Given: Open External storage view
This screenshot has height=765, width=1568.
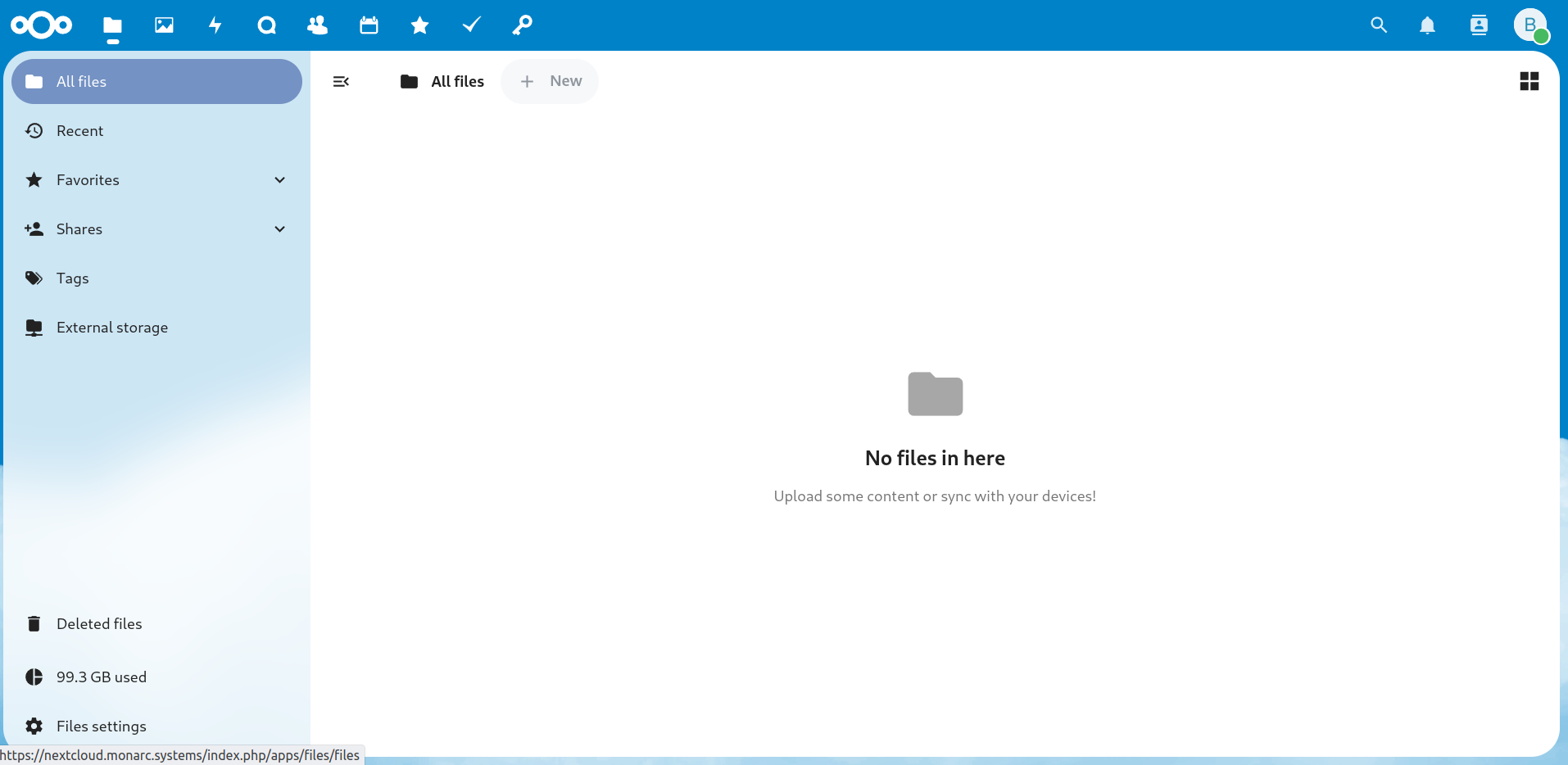Looking at the screenshot, I should tap(157, 328).
